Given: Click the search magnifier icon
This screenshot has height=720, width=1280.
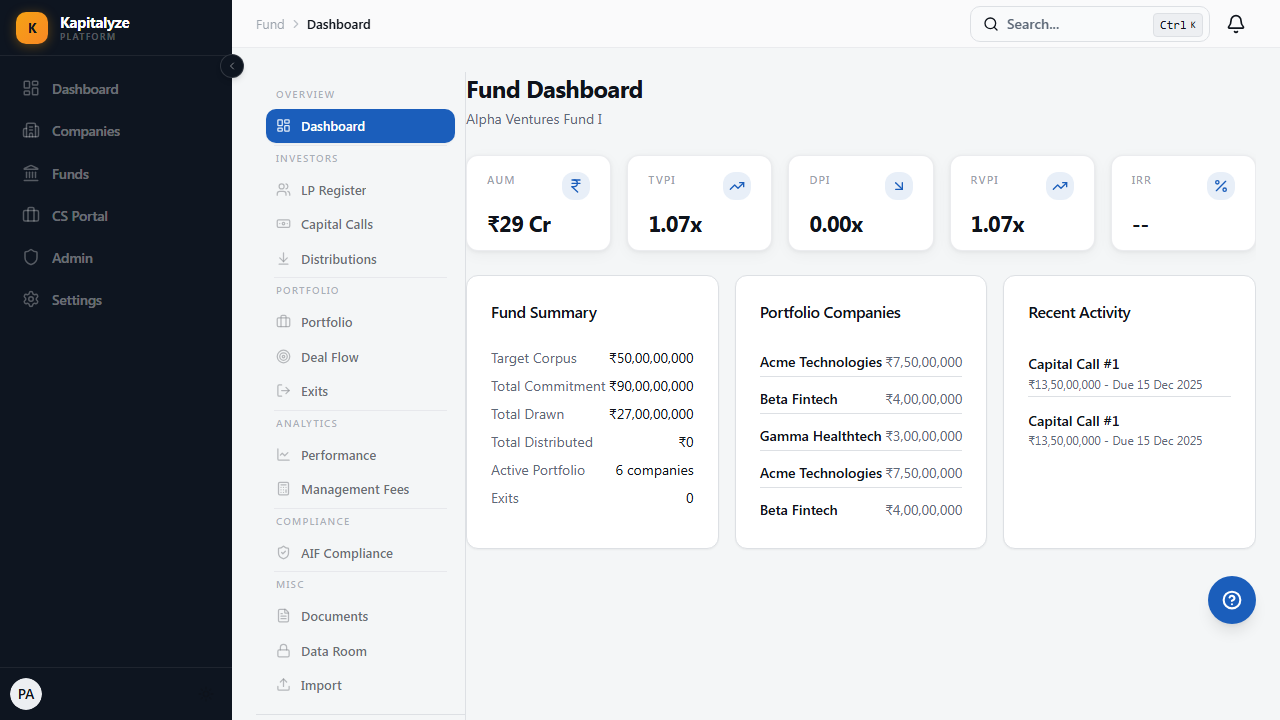Looking at the screenshot, I should [x=991, y=24].
